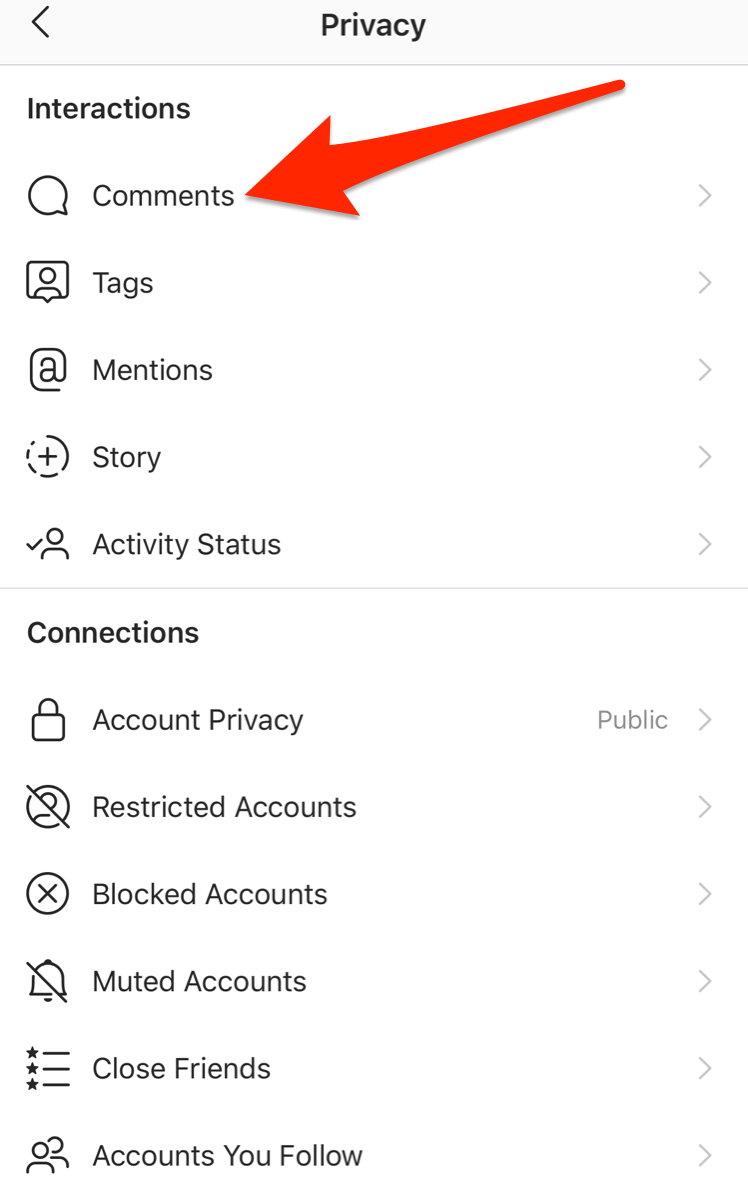The image size is (748, 1202).
Task: Click the Tags person-frame icon
Action: point(47,283)
